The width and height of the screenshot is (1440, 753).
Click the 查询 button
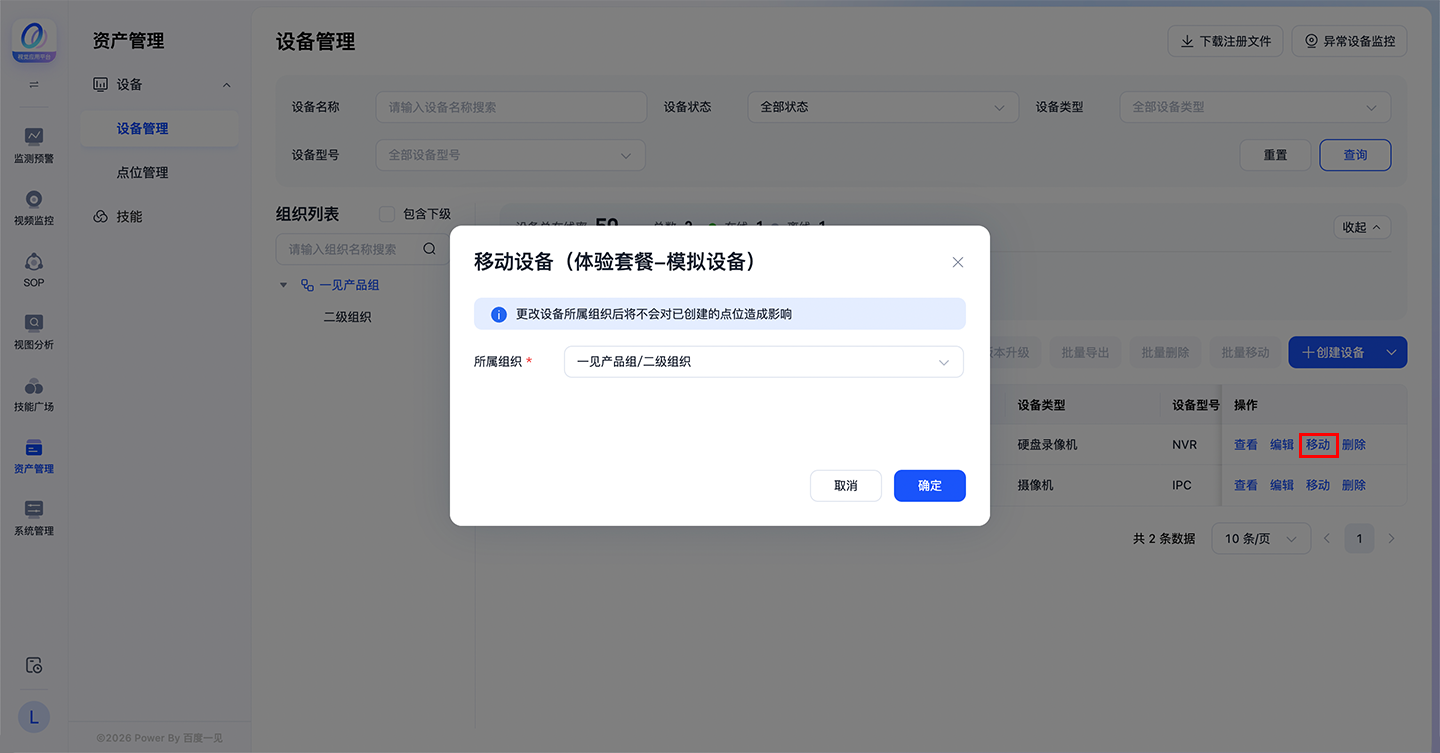click(1355, 155)
